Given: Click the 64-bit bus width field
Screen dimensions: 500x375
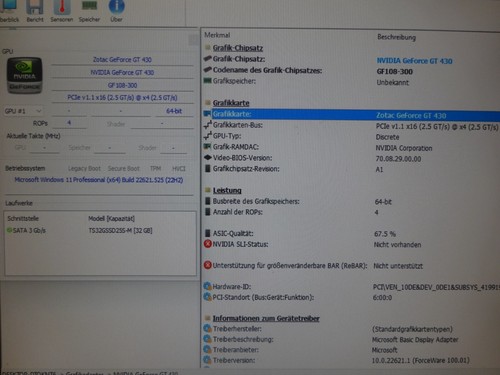Looking at the screenshot, I should (x=174, y=111).
